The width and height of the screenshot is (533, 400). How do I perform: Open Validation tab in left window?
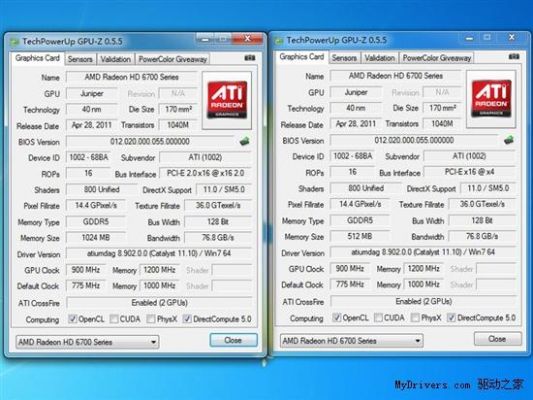116,59
